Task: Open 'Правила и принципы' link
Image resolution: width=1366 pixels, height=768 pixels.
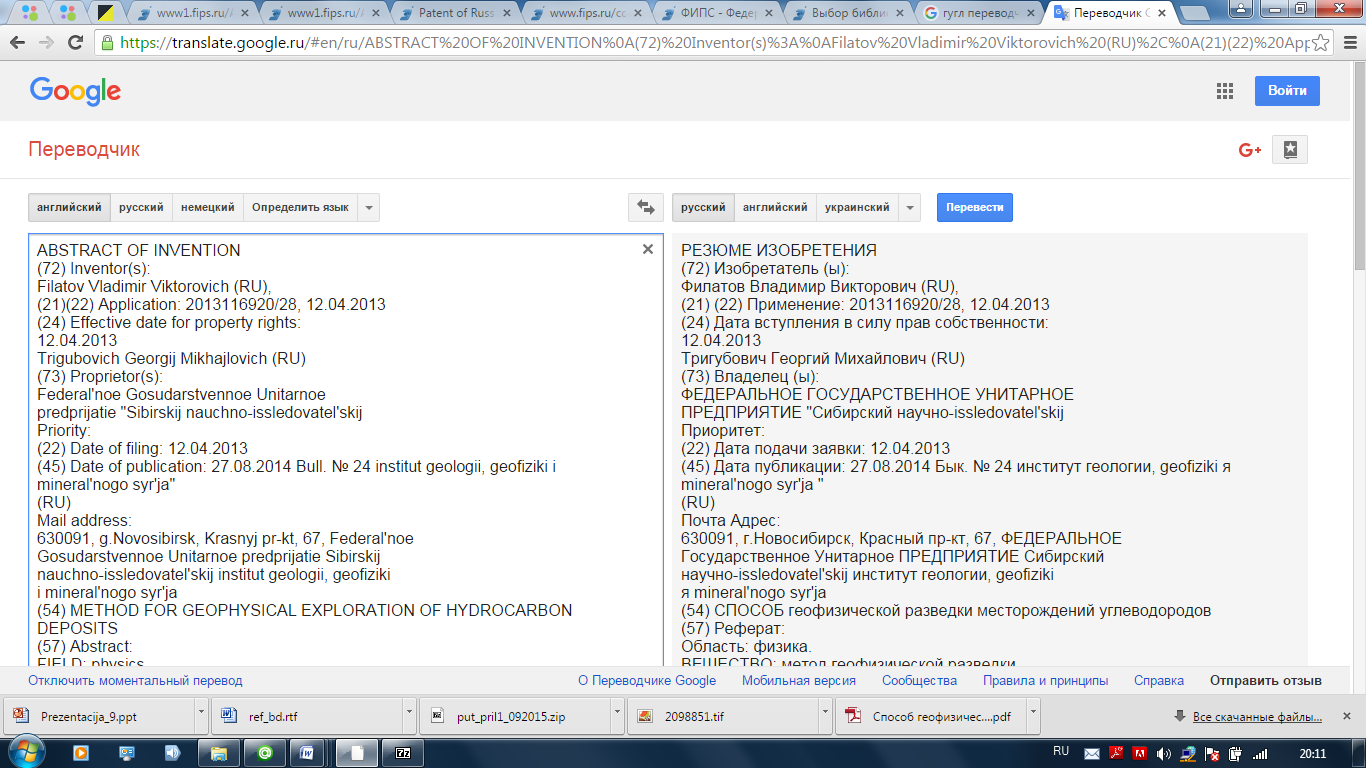Action: point(1046,681)
